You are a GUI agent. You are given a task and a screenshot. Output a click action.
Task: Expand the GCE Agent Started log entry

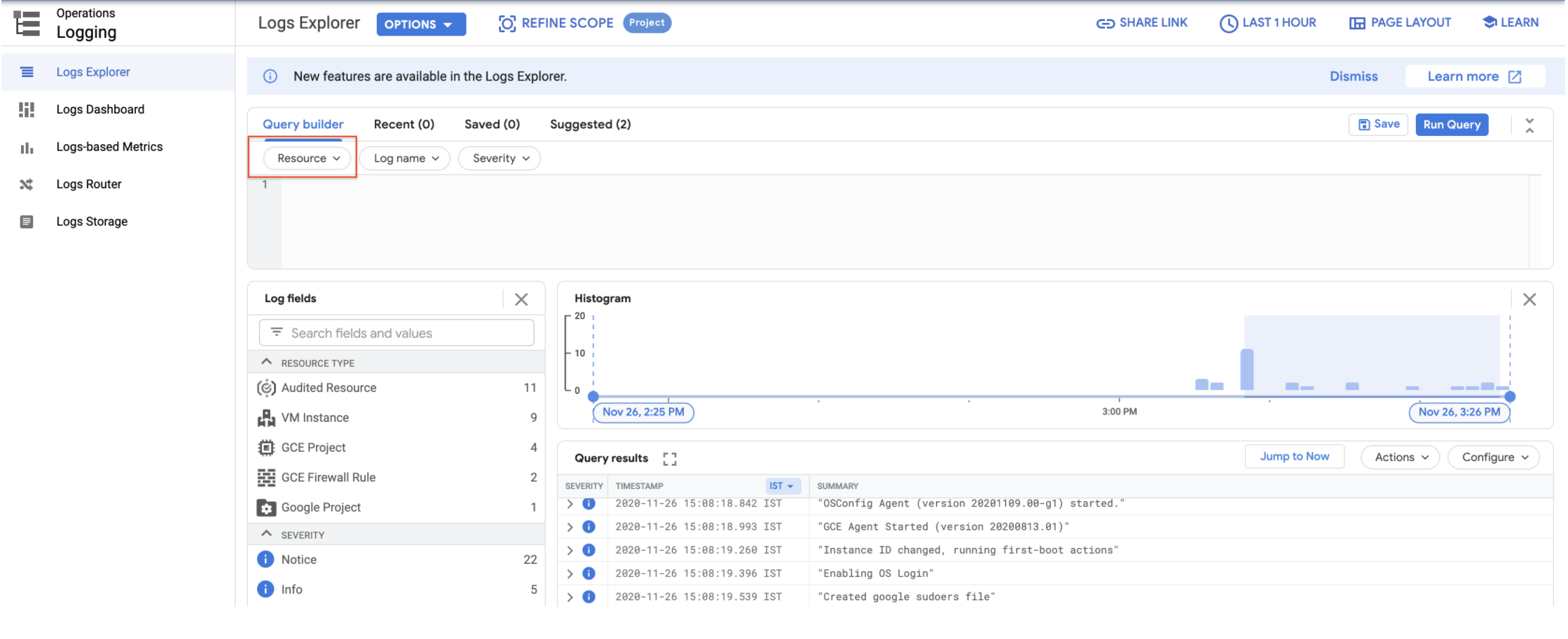coord(570,527)
